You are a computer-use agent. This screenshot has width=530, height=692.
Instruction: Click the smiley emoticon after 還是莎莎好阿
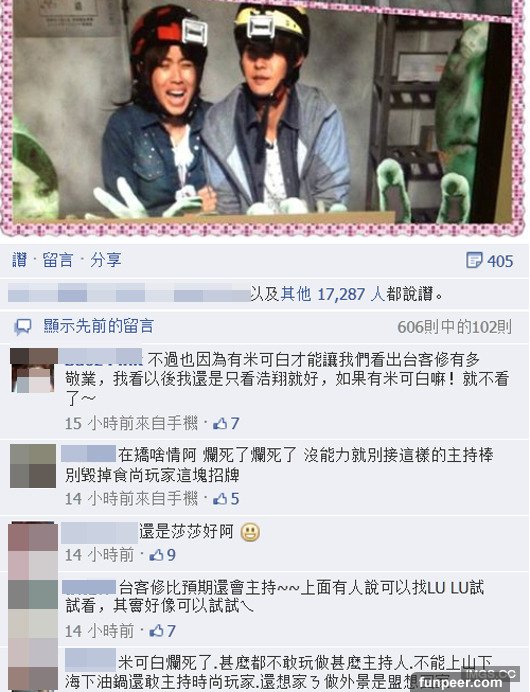(250, 532)
